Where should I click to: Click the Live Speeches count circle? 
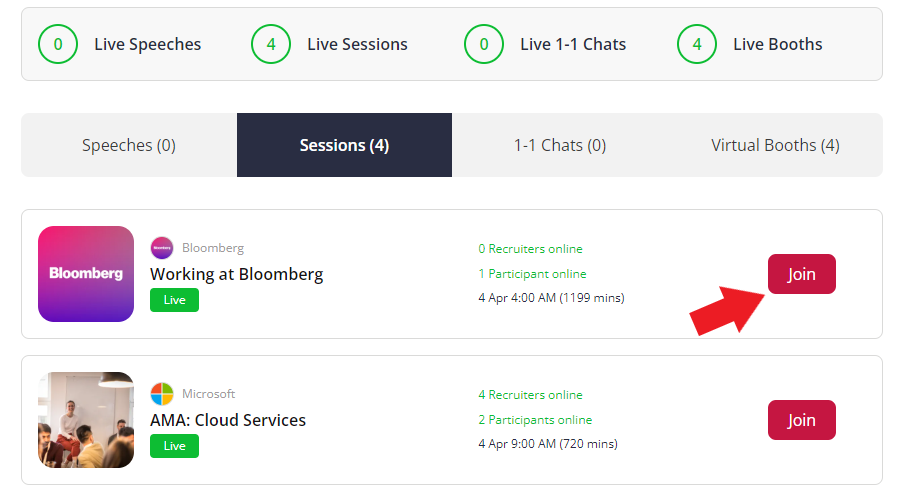[58, 44]
